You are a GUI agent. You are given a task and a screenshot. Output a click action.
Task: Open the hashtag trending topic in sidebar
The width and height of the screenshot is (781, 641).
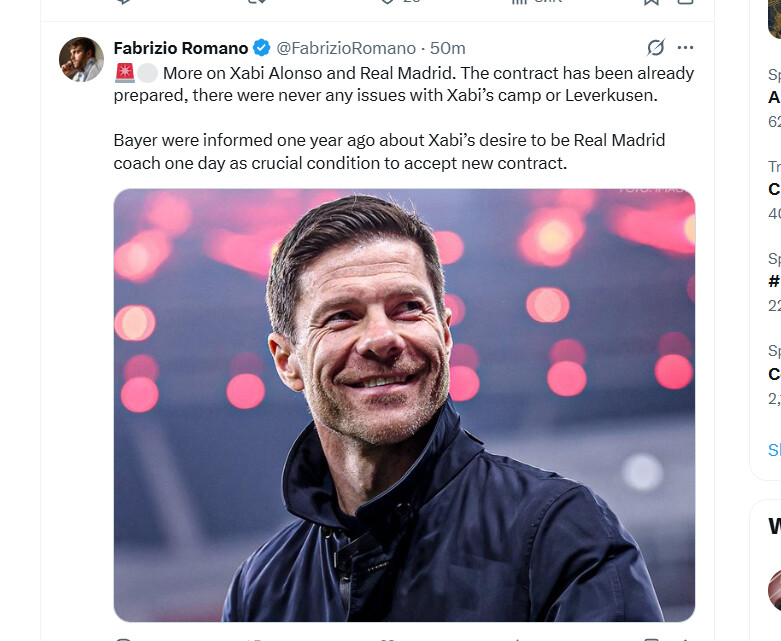coord(774,282)
